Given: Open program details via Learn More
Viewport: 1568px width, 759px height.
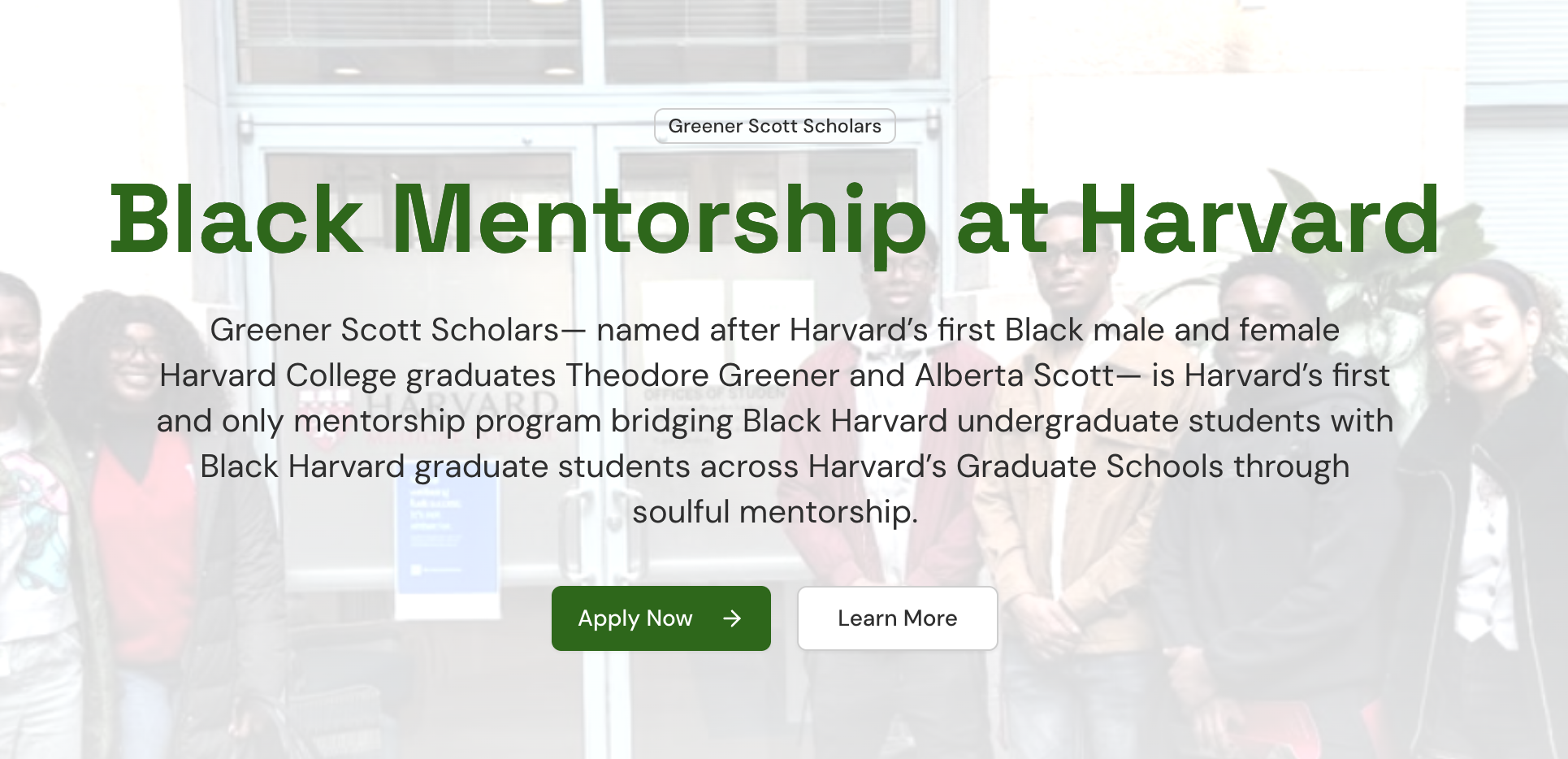Looking at the screenshot, I should click(897, 618).
